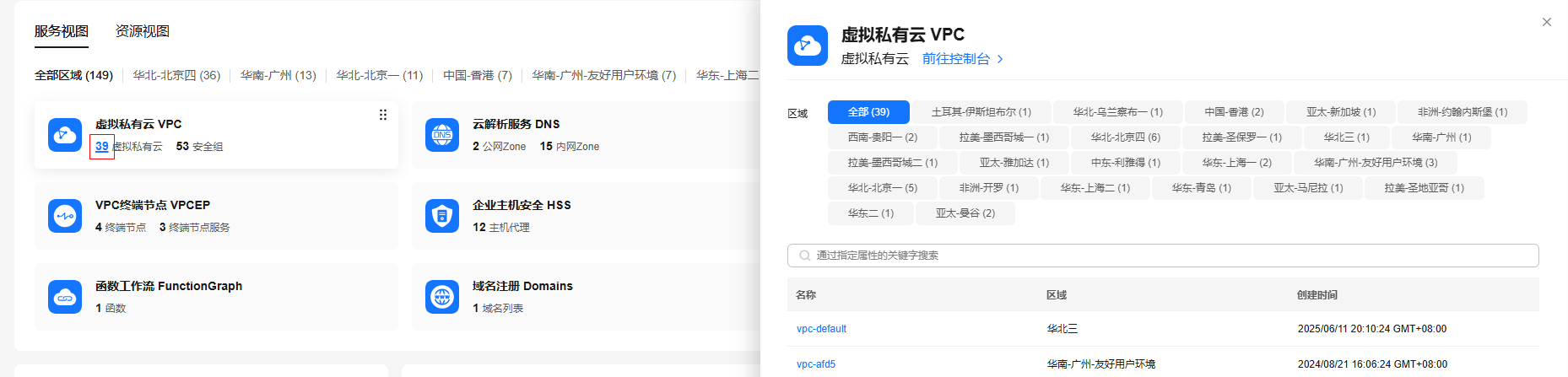This screenshot has height=377, width=1568.
Task: Filter by 亚太-雅加达 (1) region
Action: click(x=1014, y=163)
